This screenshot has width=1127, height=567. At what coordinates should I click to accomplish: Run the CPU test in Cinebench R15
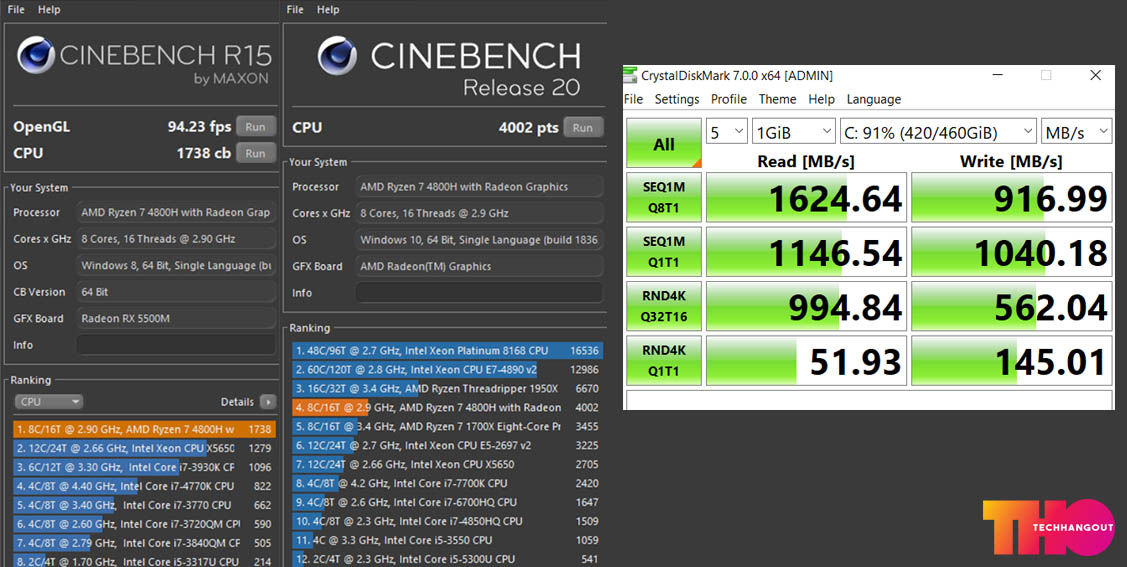[255, 153]
